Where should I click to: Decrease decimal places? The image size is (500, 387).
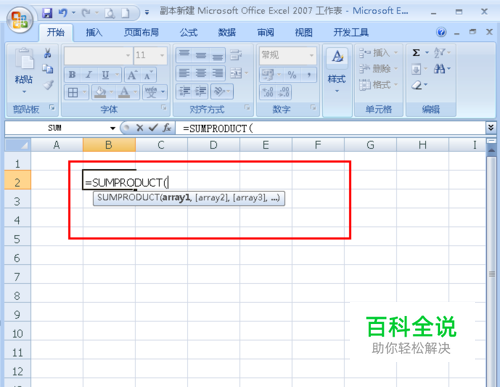pyautogui.click(x=284, y=92)
